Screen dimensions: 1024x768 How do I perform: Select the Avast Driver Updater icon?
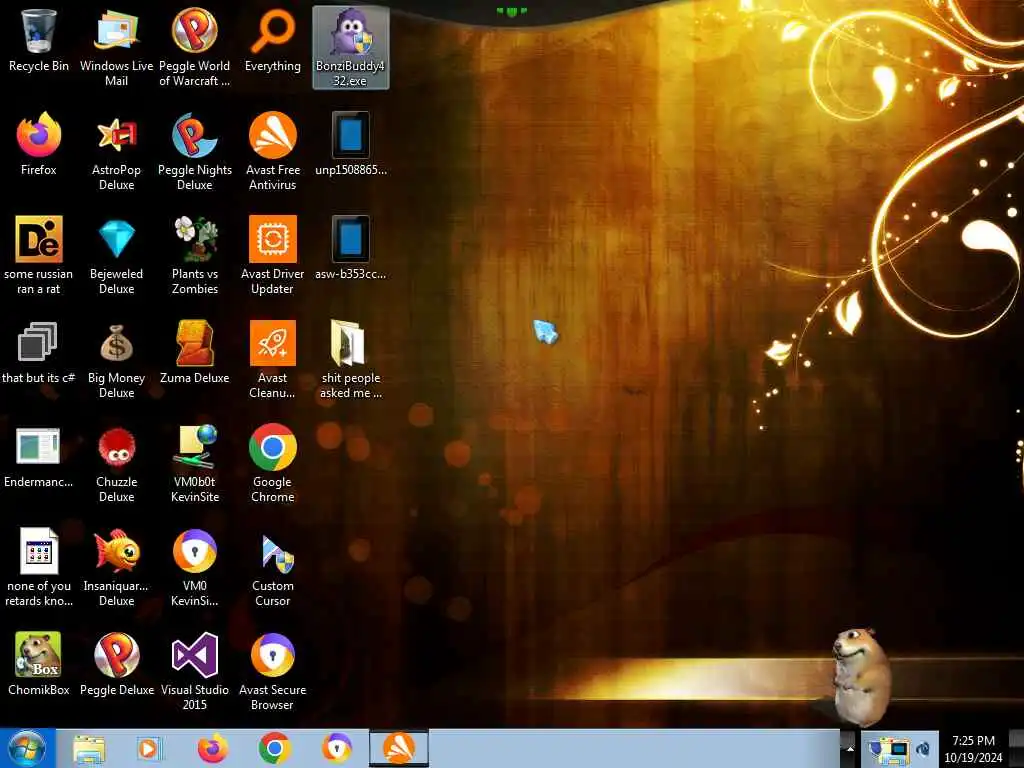point(273,255)
